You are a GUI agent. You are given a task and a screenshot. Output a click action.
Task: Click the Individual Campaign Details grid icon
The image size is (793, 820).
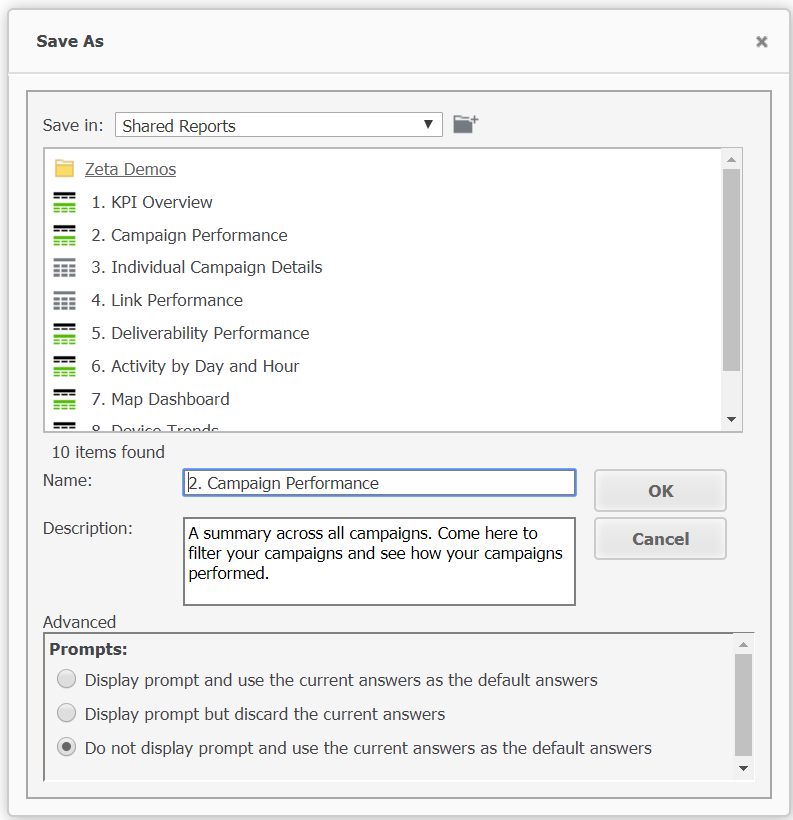pyautogui.click(x=65, y=268)
